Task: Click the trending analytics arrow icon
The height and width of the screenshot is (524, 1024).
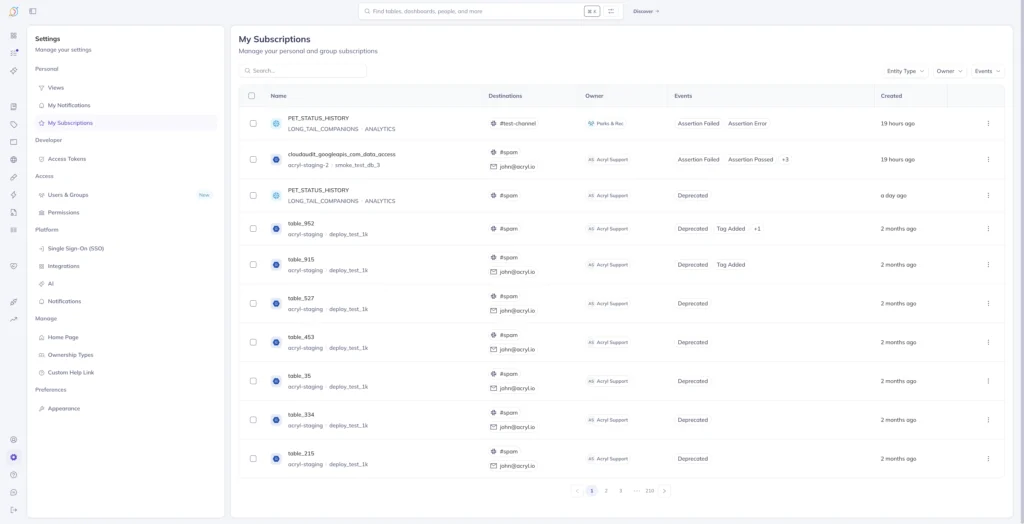Action: click(x=14, y=319)
